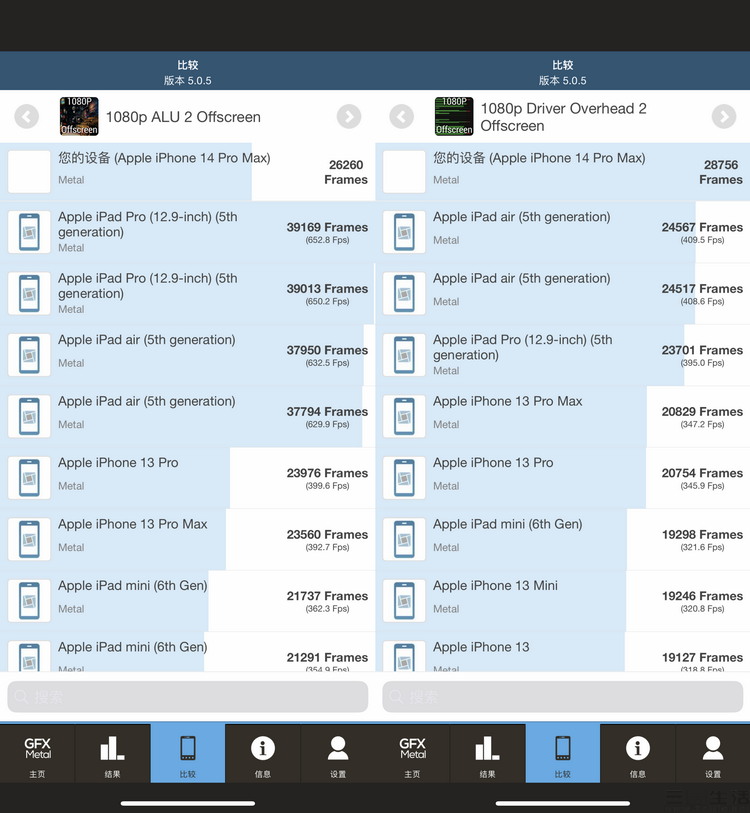750x813 pixels.
Task: Select your device row with 28756 Frames
Action: (563, 172)
